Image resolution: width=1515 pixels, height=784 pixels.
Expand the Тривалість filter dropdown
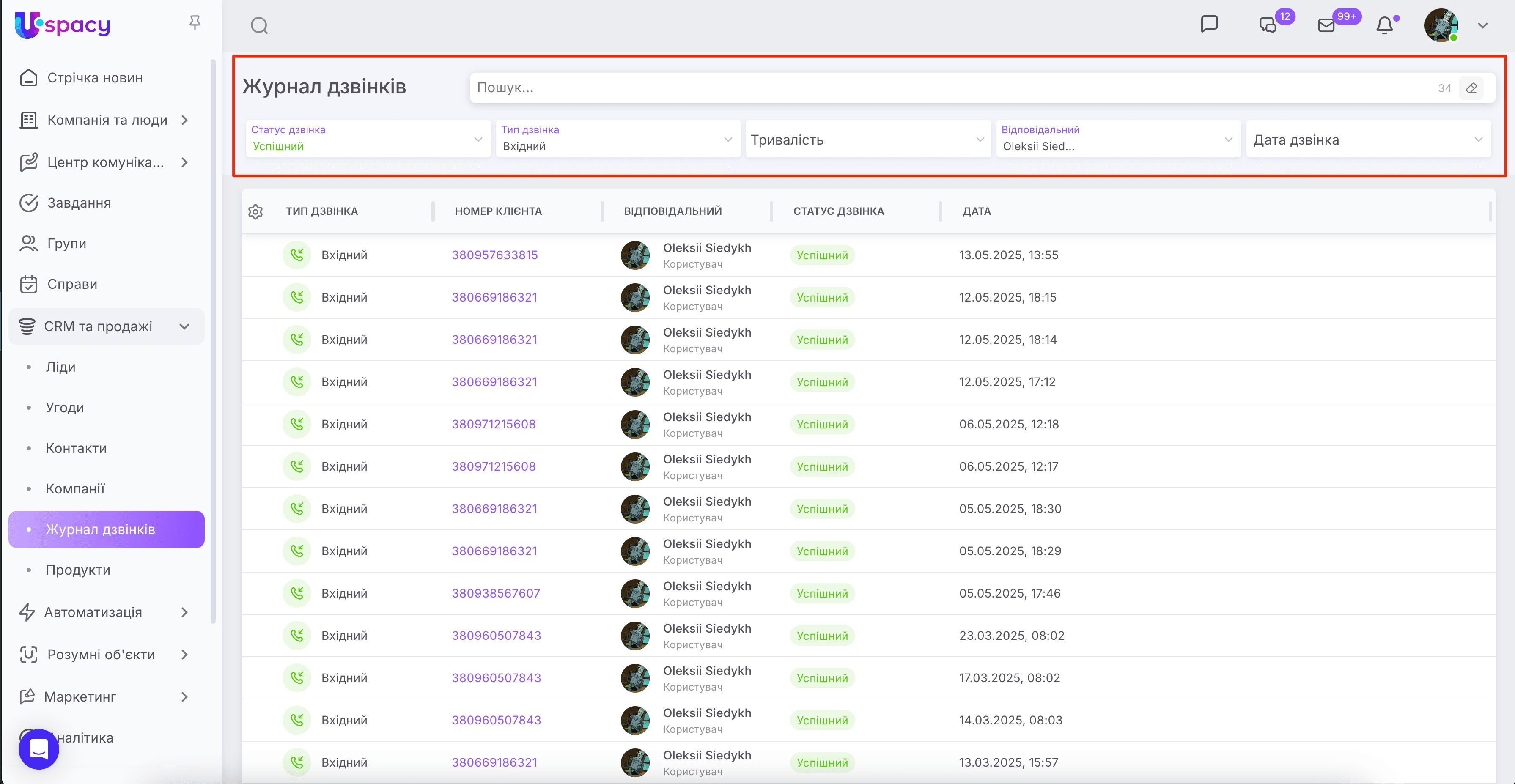(x=867, y=140)
